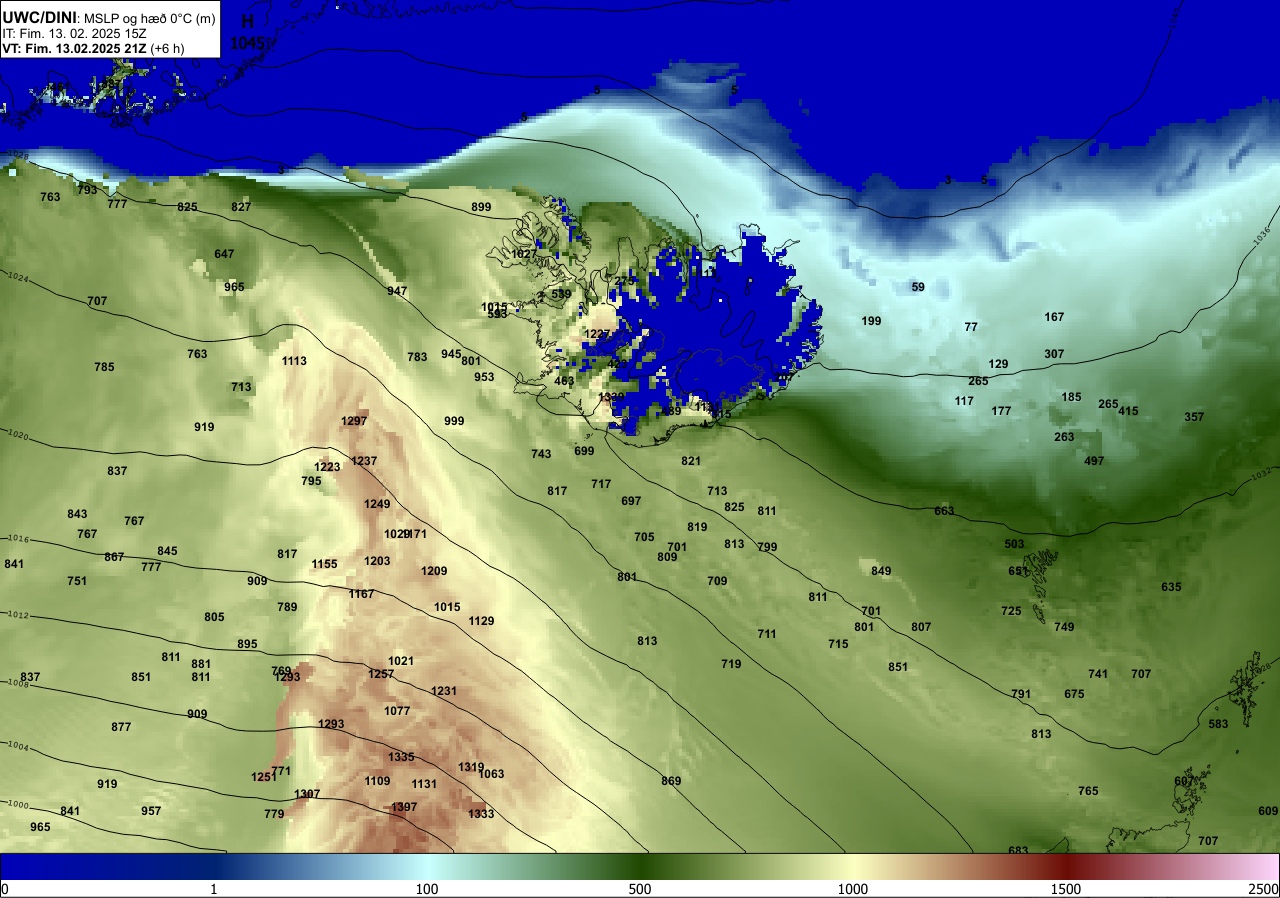Click the height value 899
Viewport: 1280px width, 898px height.
tap(481, 207)
